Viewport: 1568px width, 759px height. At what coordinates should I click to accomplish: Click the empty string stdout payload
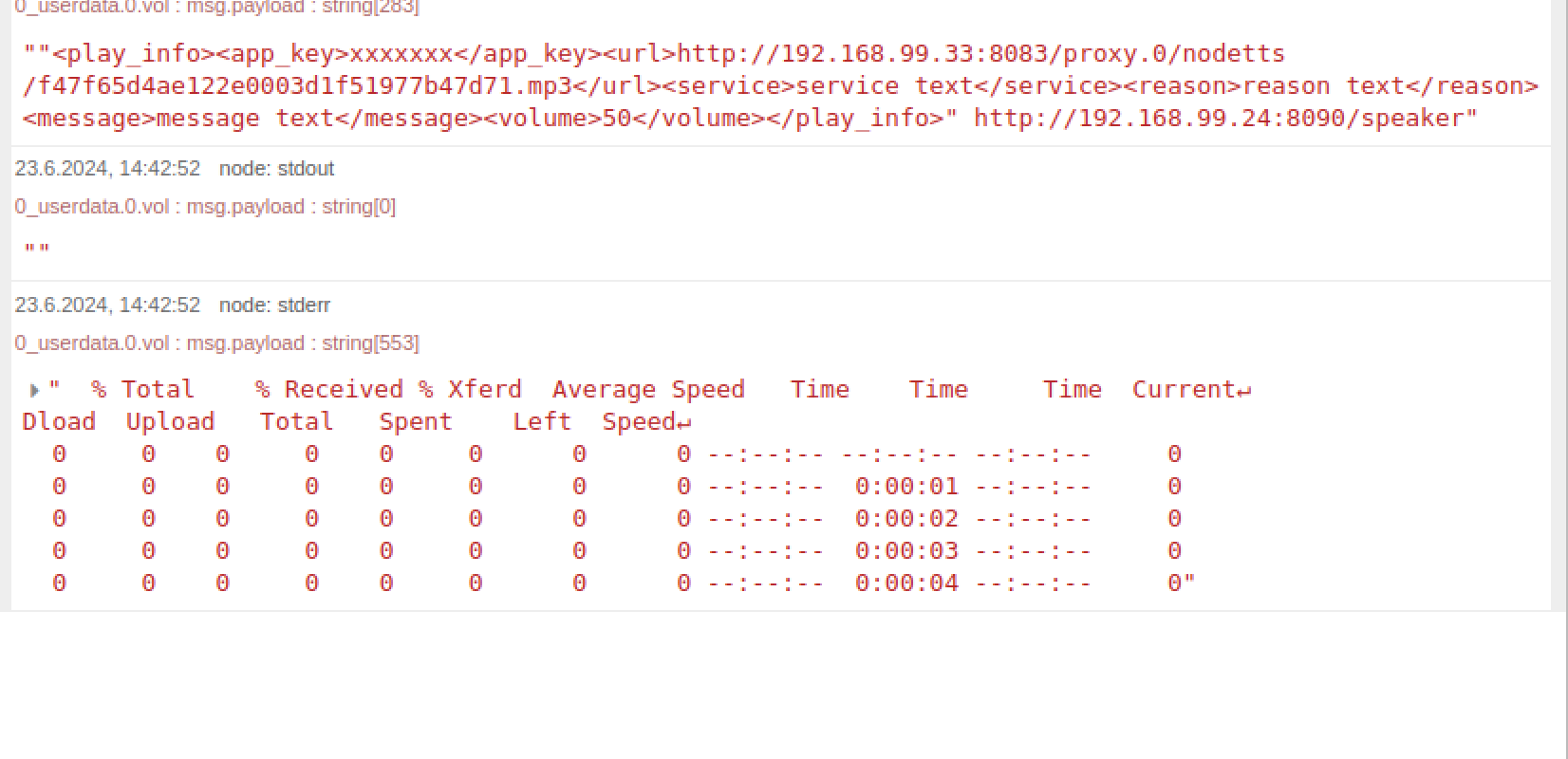pyautogui.click(x=37, y=250)
